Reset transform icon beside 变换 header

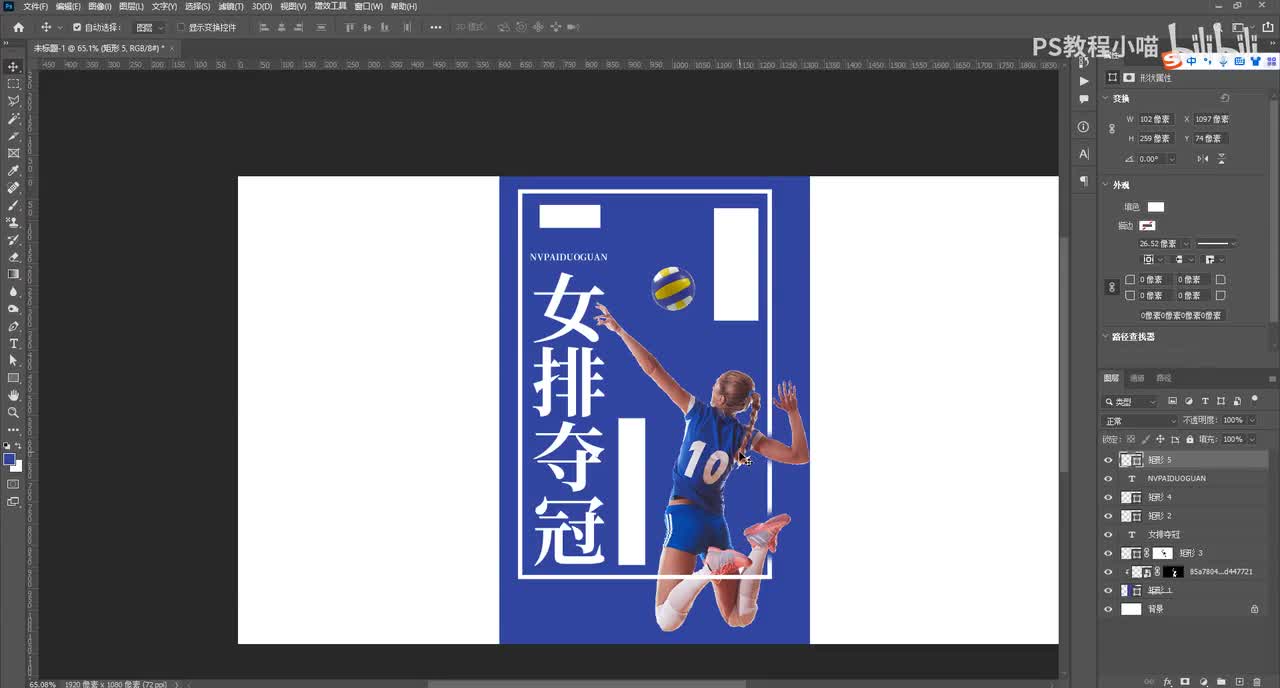pos(1225,98)
